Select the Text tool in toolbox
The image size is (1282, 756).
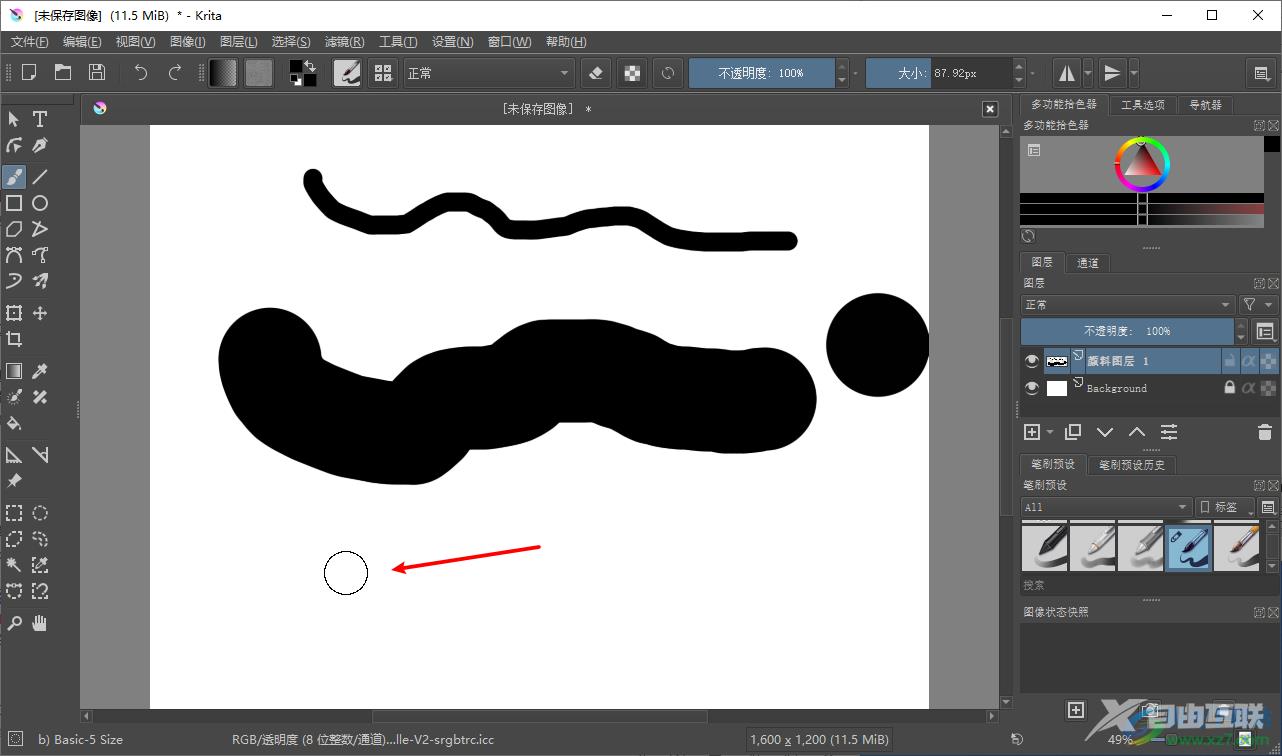(40, 119)
